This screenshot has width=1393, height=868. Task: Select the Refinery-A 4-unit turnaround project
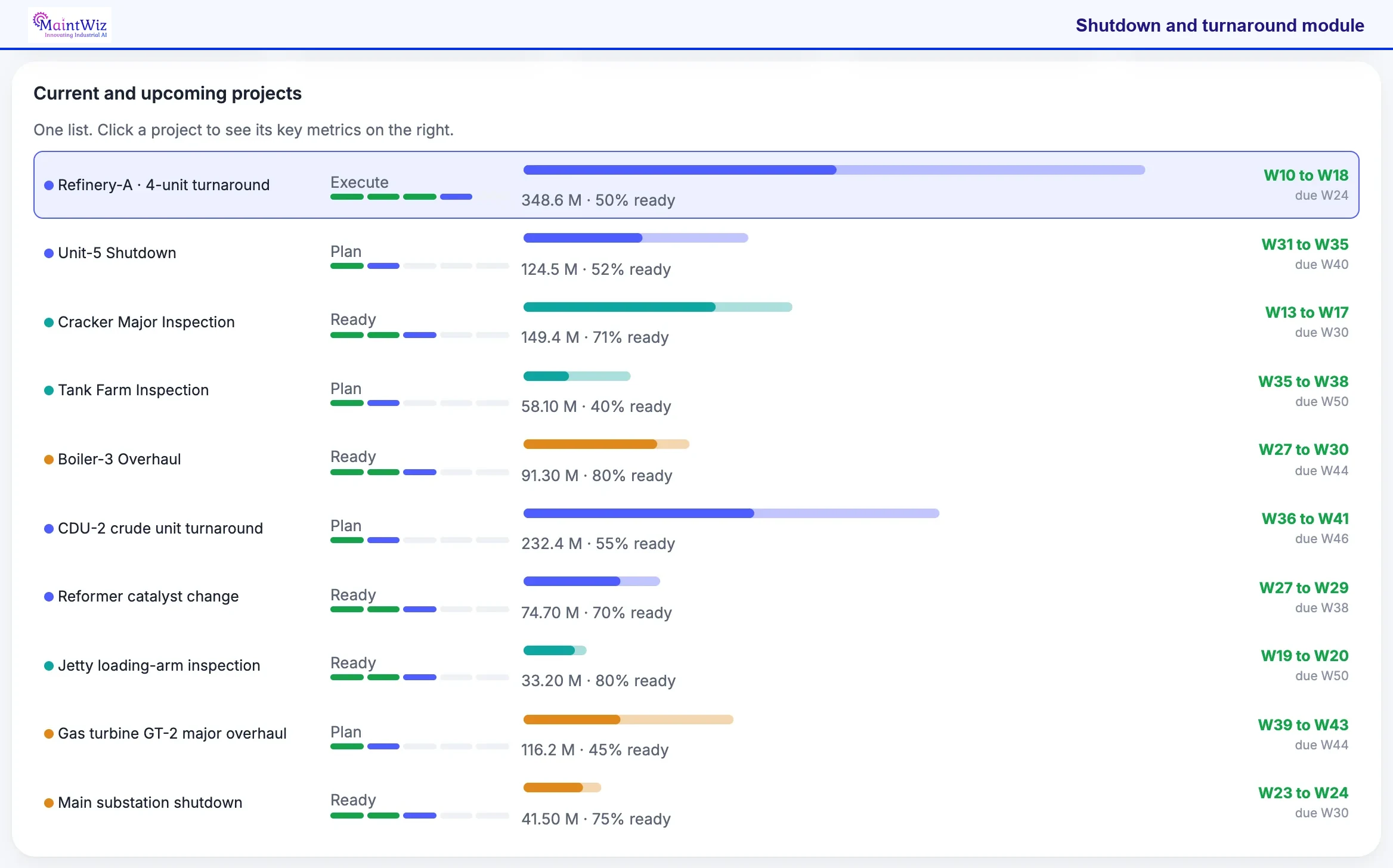pos(696,185)
